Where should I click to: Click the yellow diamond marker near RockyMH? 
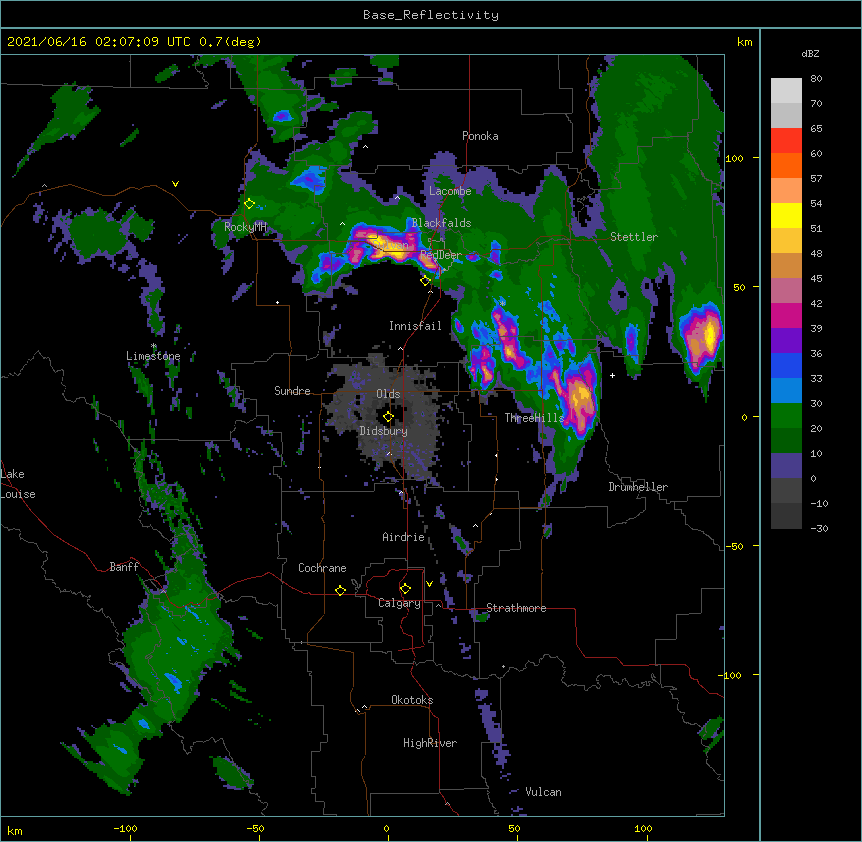tap(249, 204)
